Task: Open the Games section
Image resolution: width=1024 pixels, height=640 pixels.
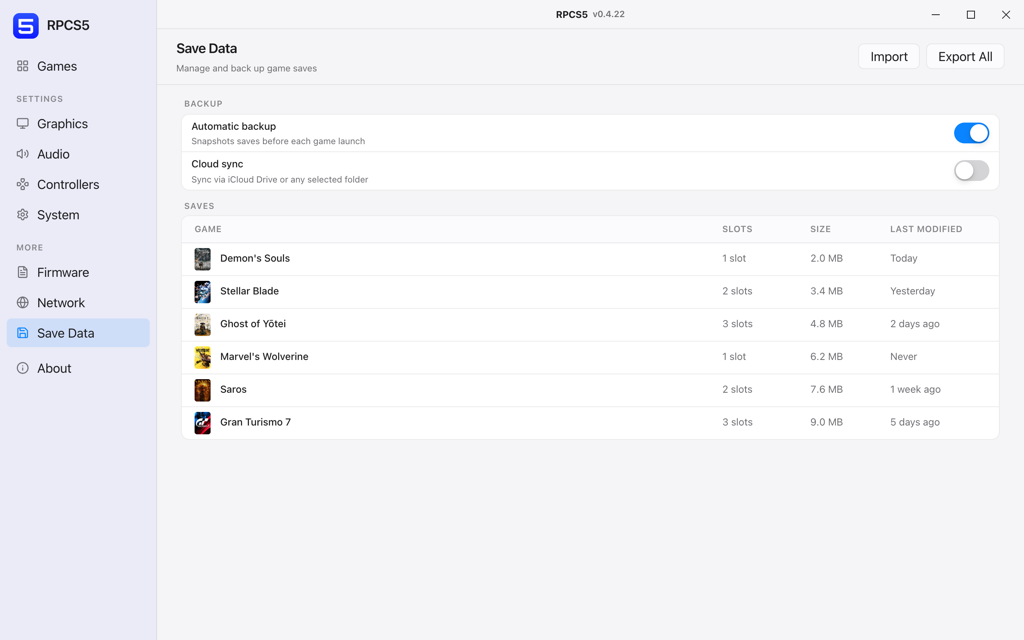Action: pos(78,66)
